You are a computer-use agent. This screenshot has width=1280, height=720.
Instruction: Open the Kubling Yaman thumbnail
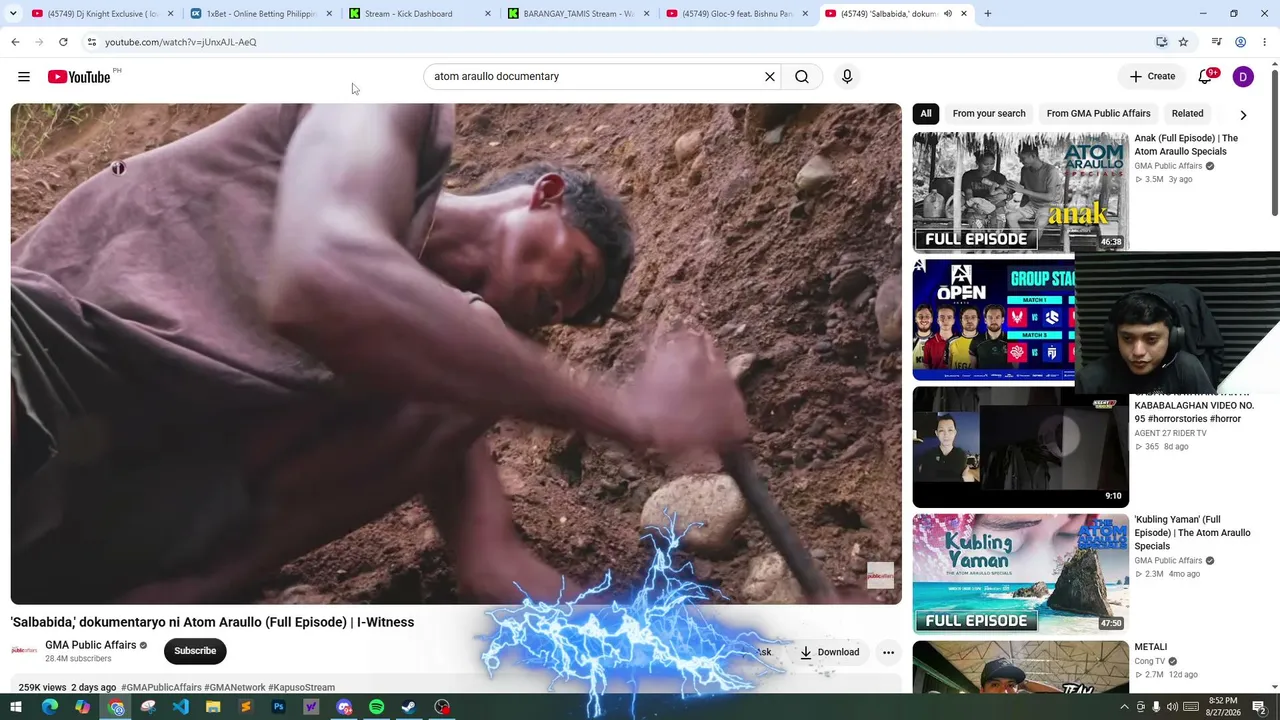tap(1020, 574)
